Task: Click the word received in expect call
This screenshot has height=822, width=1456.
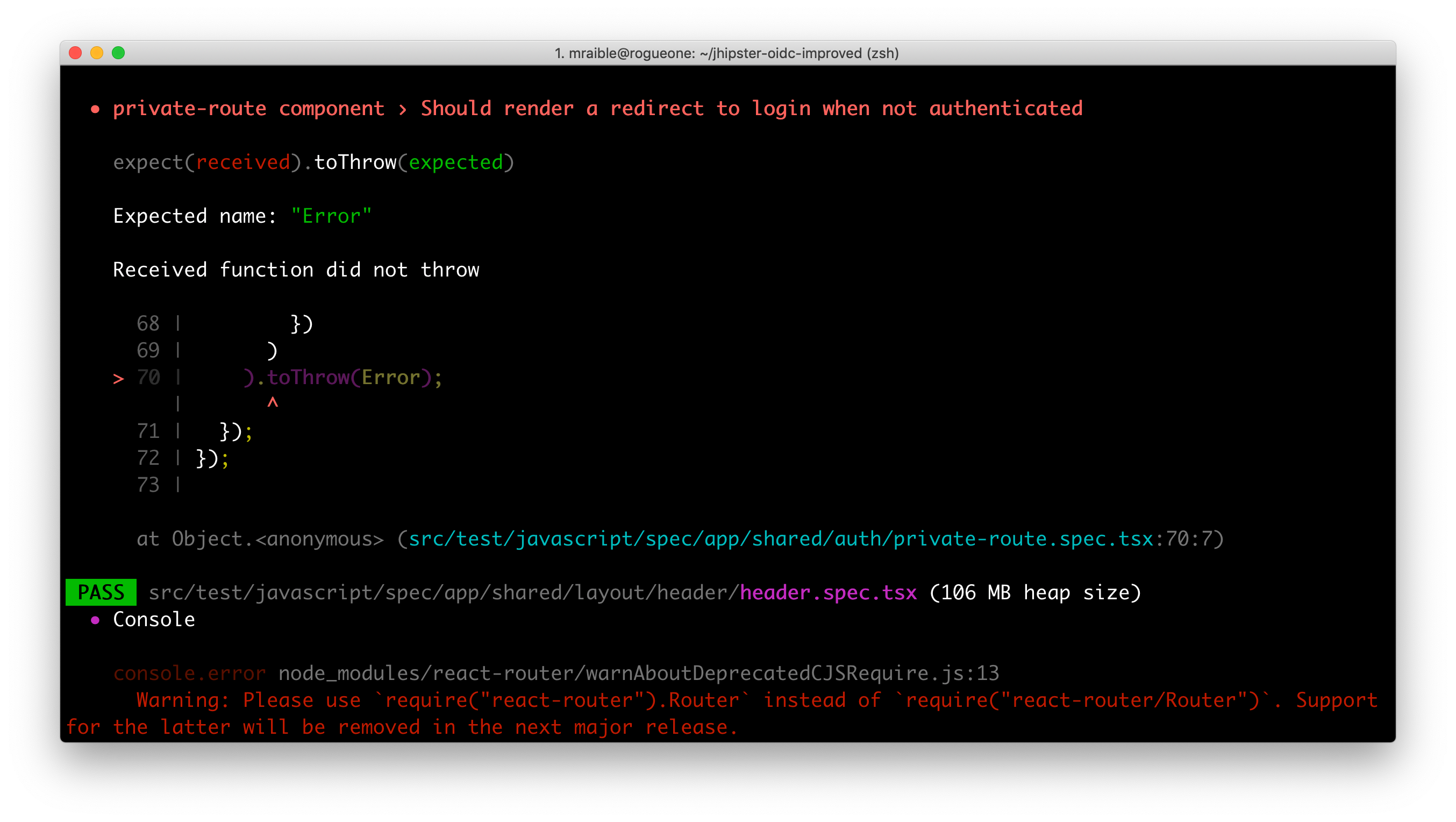Action: click(x=243, y=162)
